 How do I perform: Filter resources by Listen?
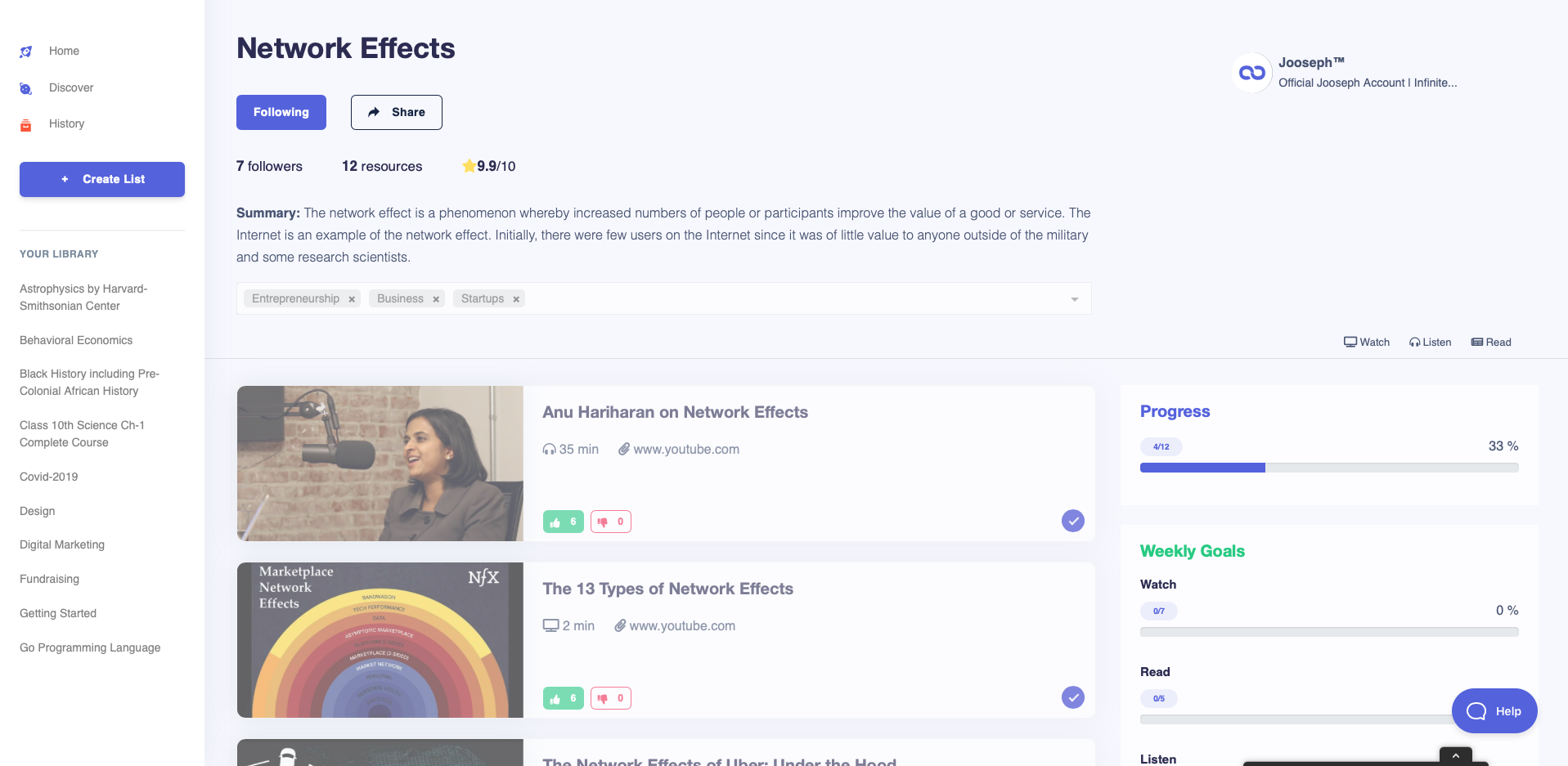click(x=1430, y=343)
